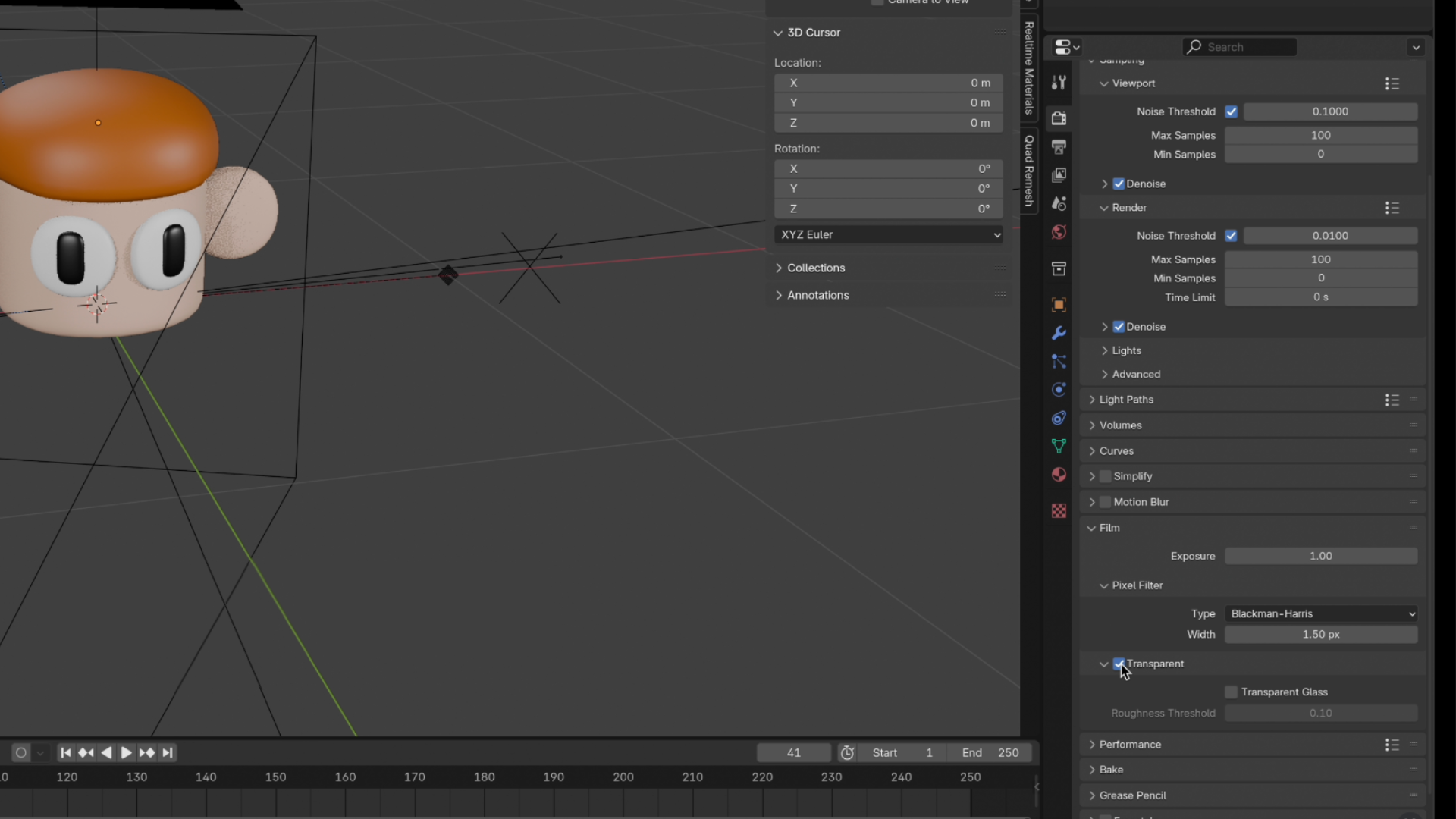Disable the Viewport Noise Threshold checkbox
1456x819 pixels.
point(1232,111)
